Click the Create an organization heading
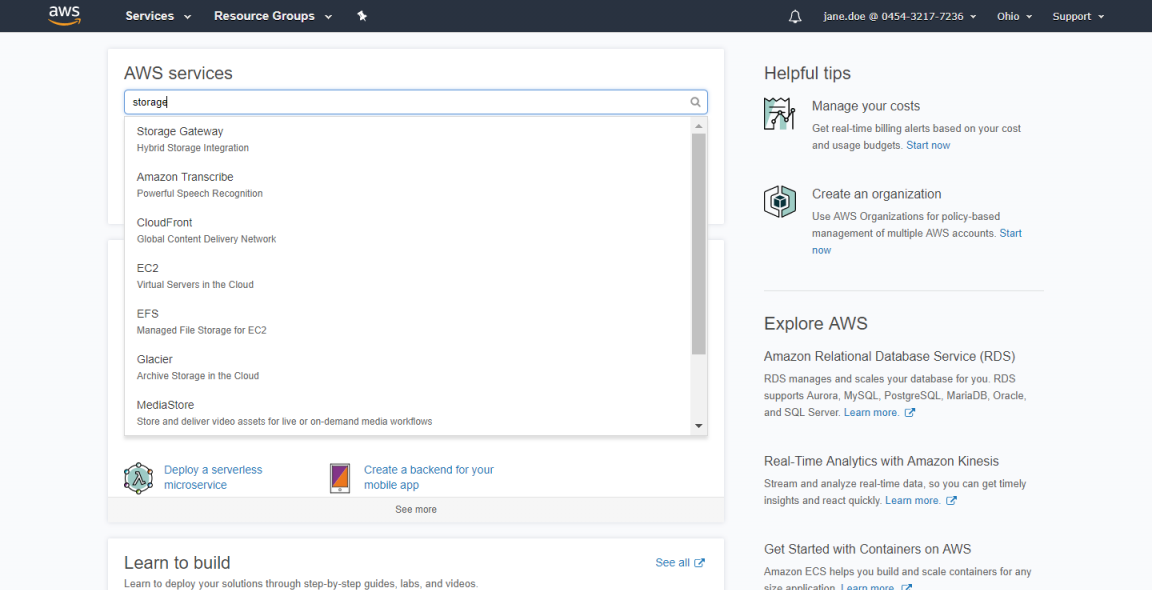This screenshot has width=1152, height=590. click(x=876, y=194)
